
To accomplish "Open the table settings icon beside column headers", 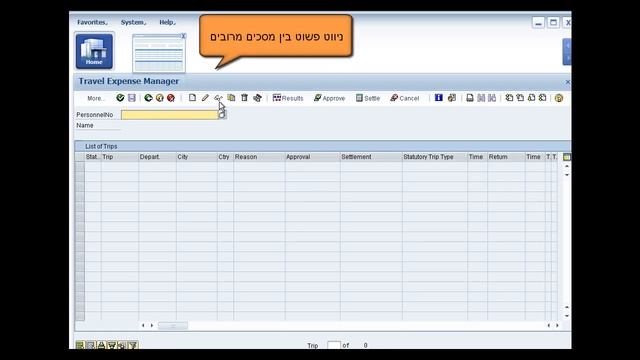I will click(567, 157).
